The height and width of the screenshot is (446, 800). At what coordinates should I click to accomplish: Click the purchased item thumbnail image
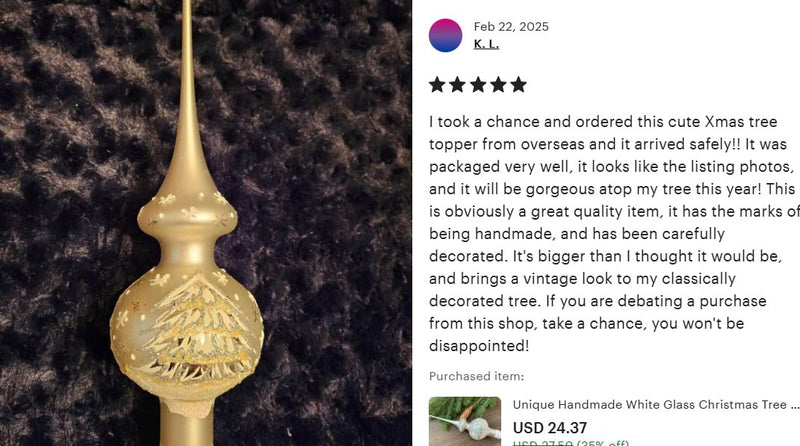(465, 422)
